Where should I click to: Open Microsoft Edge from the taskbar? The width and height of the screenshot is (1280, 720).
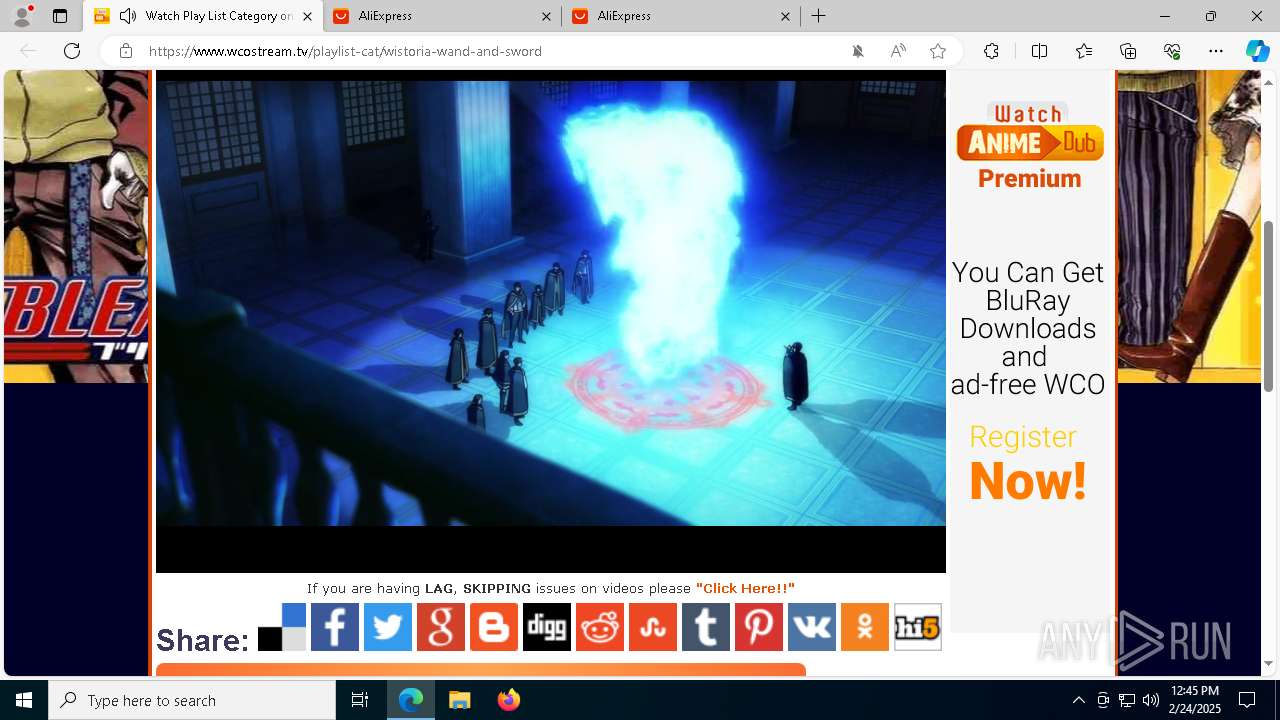[411, 700]
